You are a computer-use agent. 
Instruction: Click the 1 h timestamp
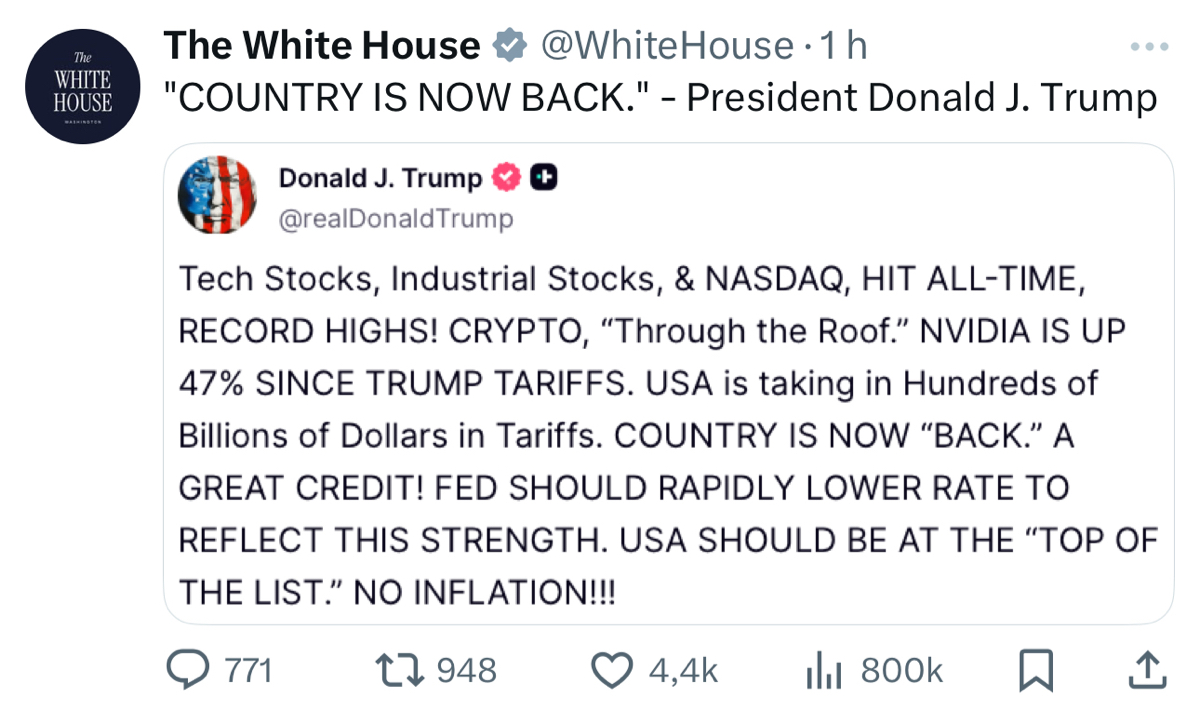pyautogui.click(x=842, y=46)
